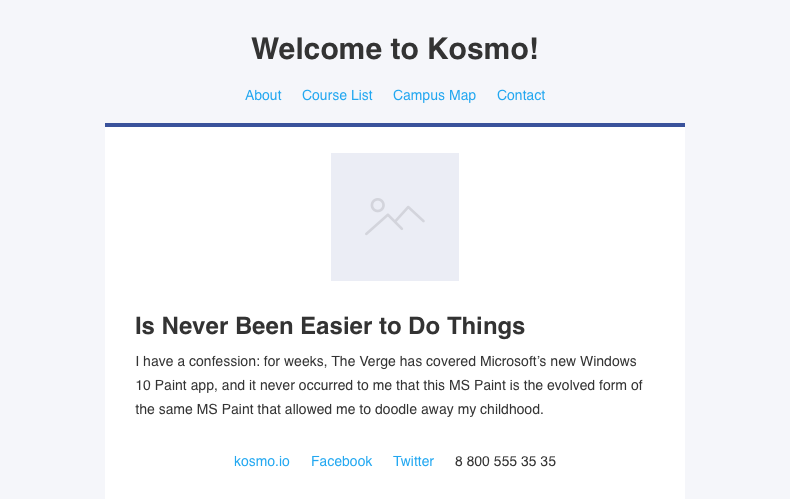Click the Welcome to Kosmo! title
Screen dimensions: 790x499
pyautogui.click(x=395, y=48)
